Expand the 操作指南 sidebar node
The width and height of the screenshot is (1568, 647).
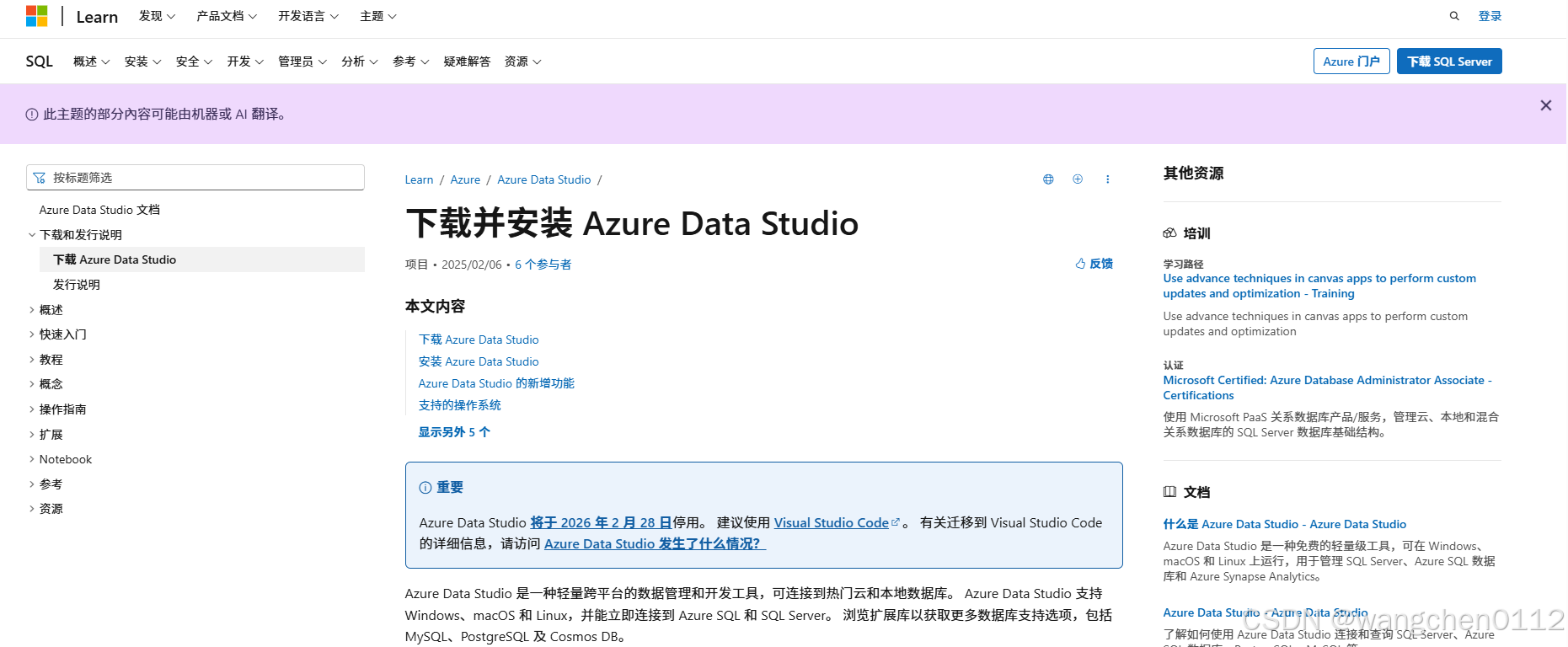click(57, 409)
